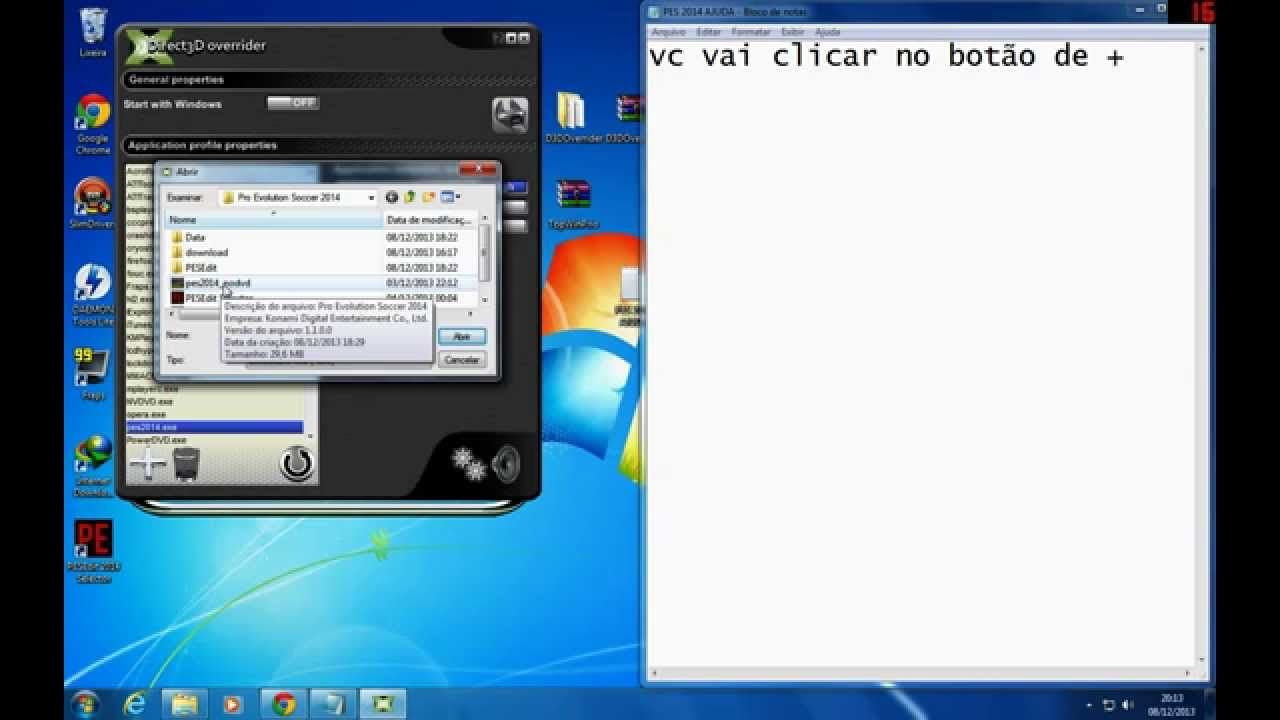Click the vertical scrollbar of the Abrir file list

[x=485, y=259]
